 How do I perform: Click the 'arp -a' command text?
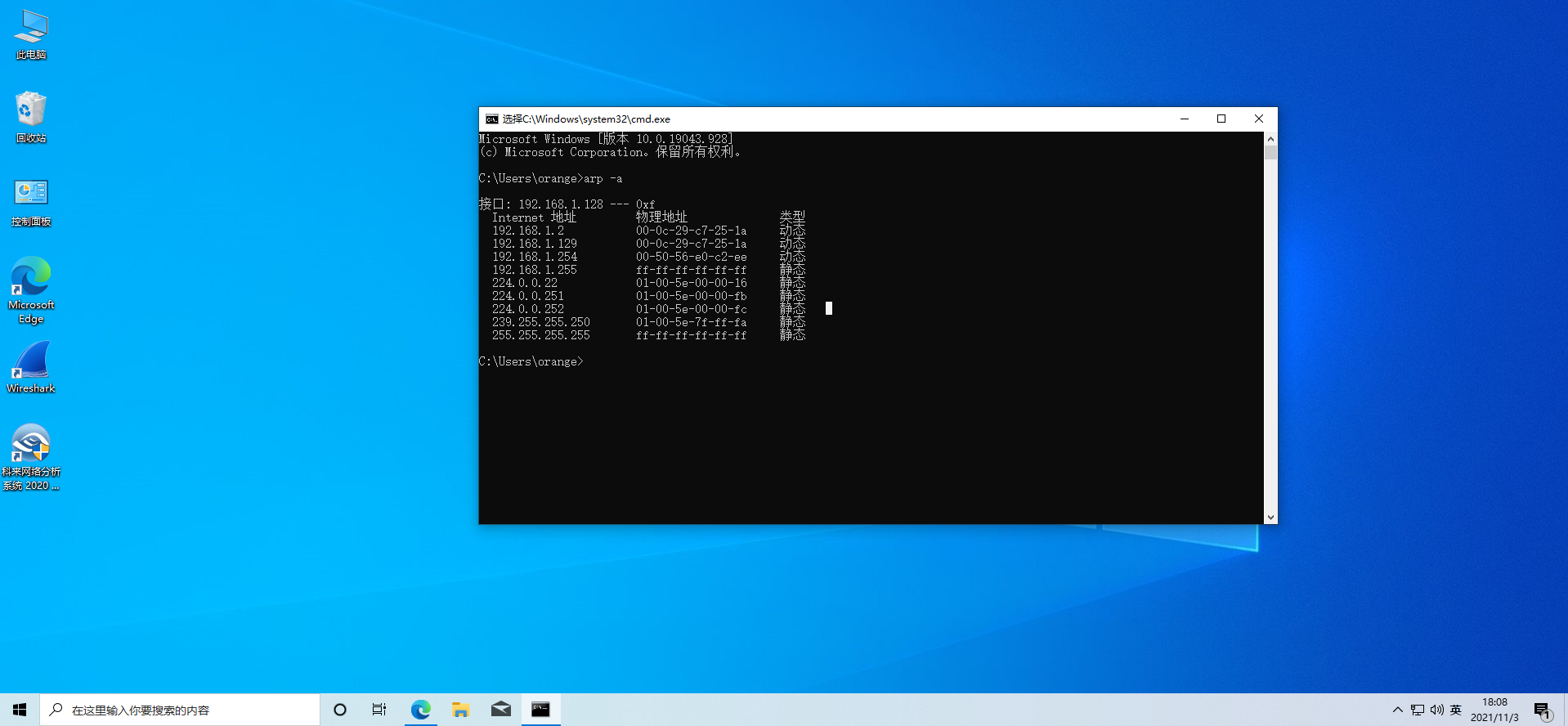[x=603, y=178]
